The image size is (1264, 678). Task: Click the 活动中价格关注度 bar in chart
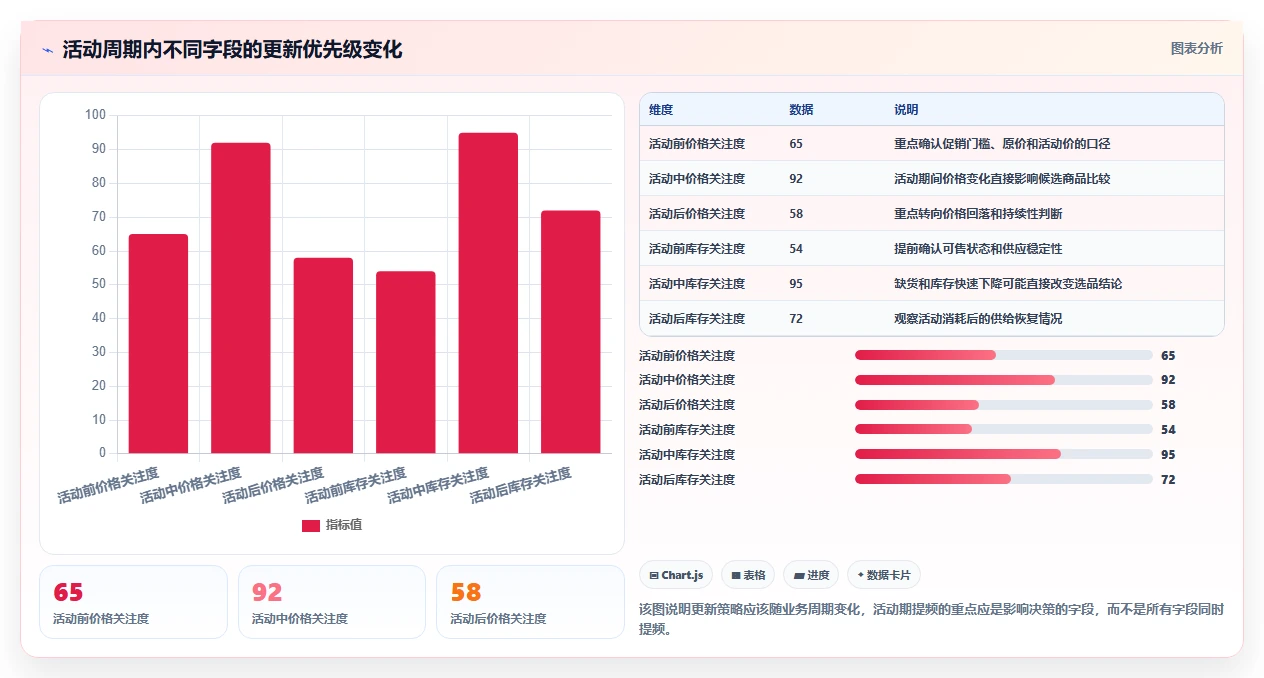click(241, 298)
